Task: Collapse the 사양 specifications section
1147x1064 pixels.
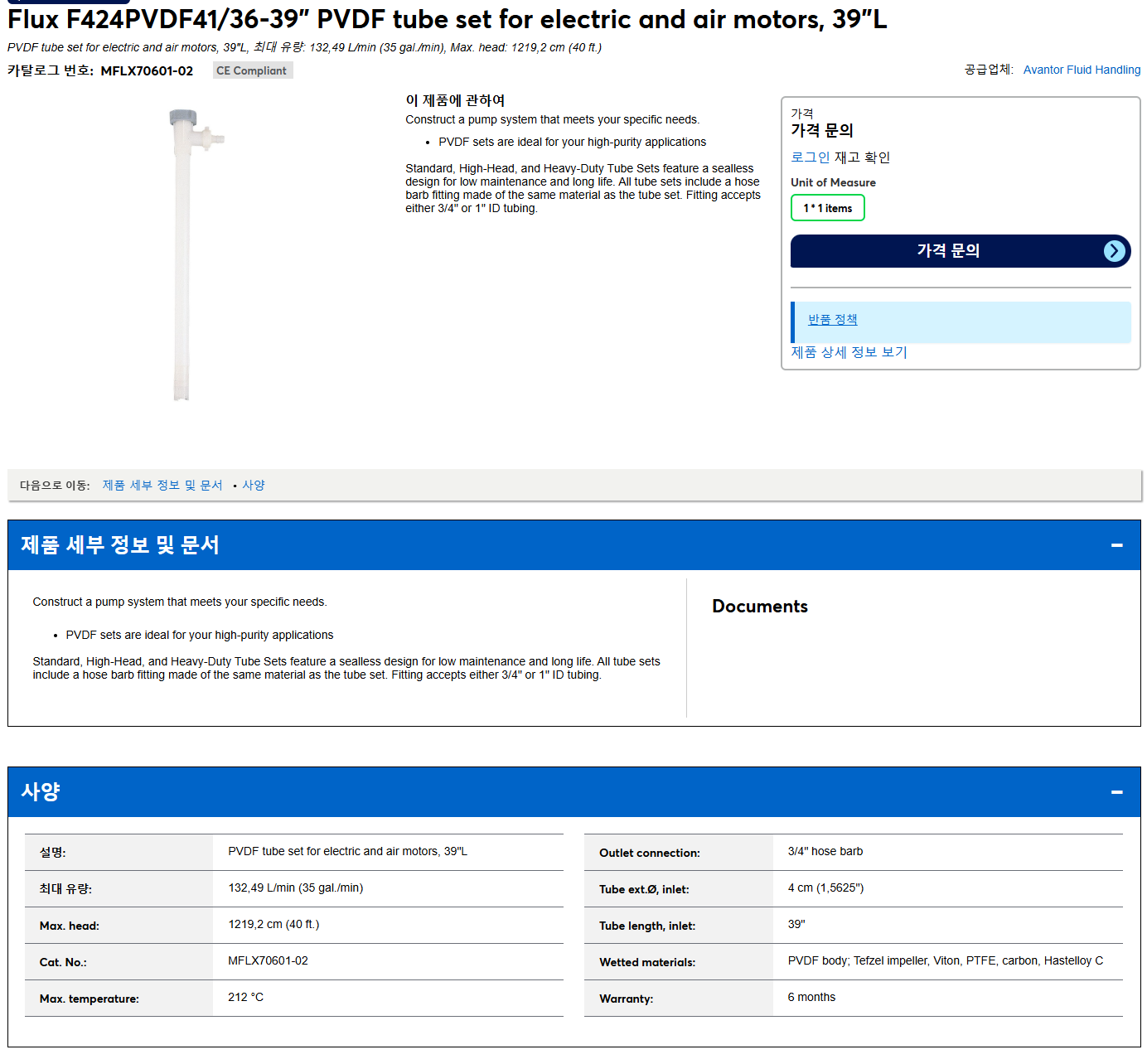Action: point(1116,792)
